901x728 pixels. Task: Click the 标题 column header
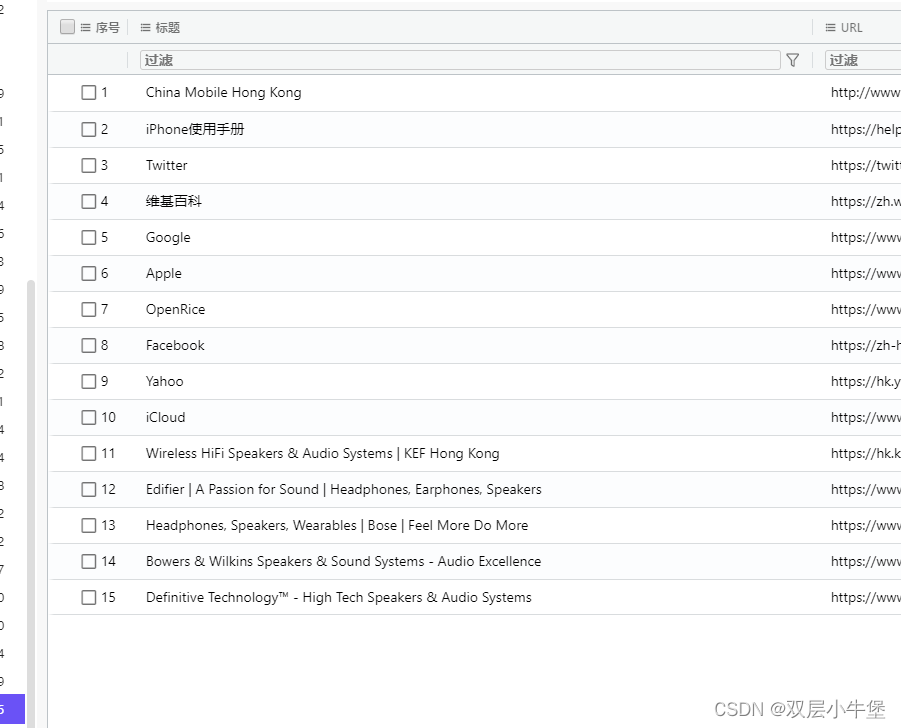click(168, 28)
